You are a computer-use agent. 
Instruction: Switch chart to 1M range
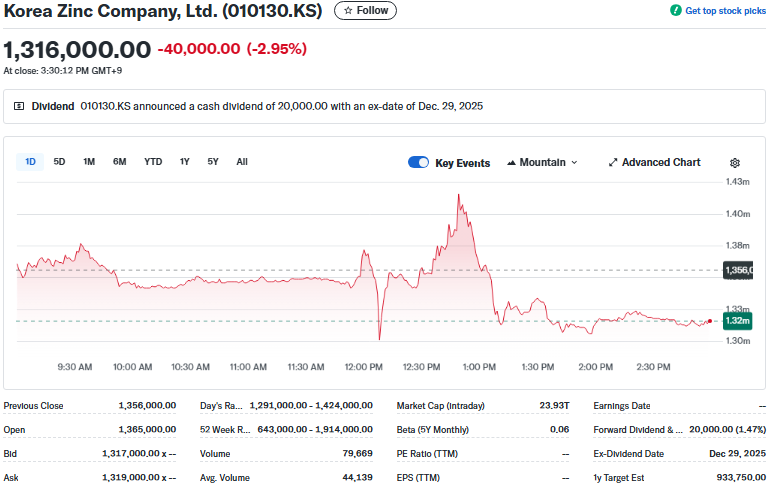[89, 162]
